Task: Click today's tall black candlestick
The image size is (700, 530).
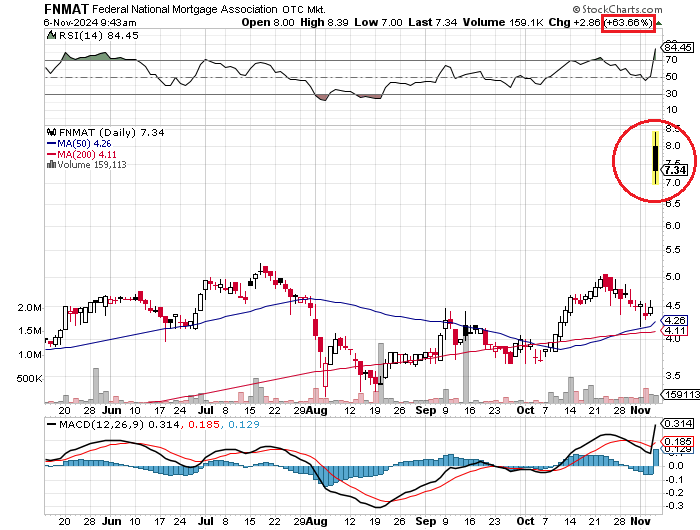Action: click(655, 158)
